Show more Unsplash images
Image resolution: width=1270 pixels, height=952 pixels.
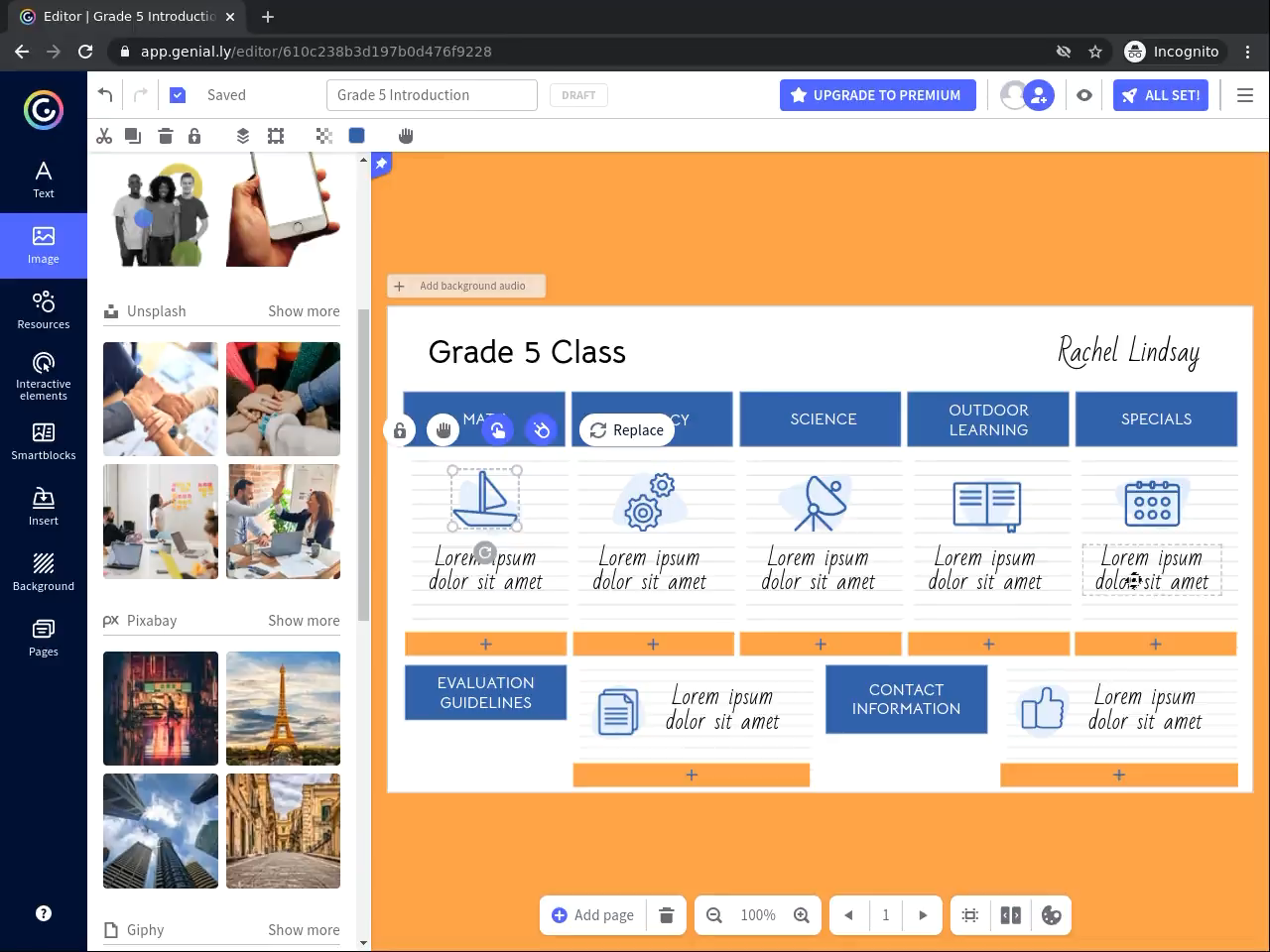pyautogui.click(x=304, y=311)
